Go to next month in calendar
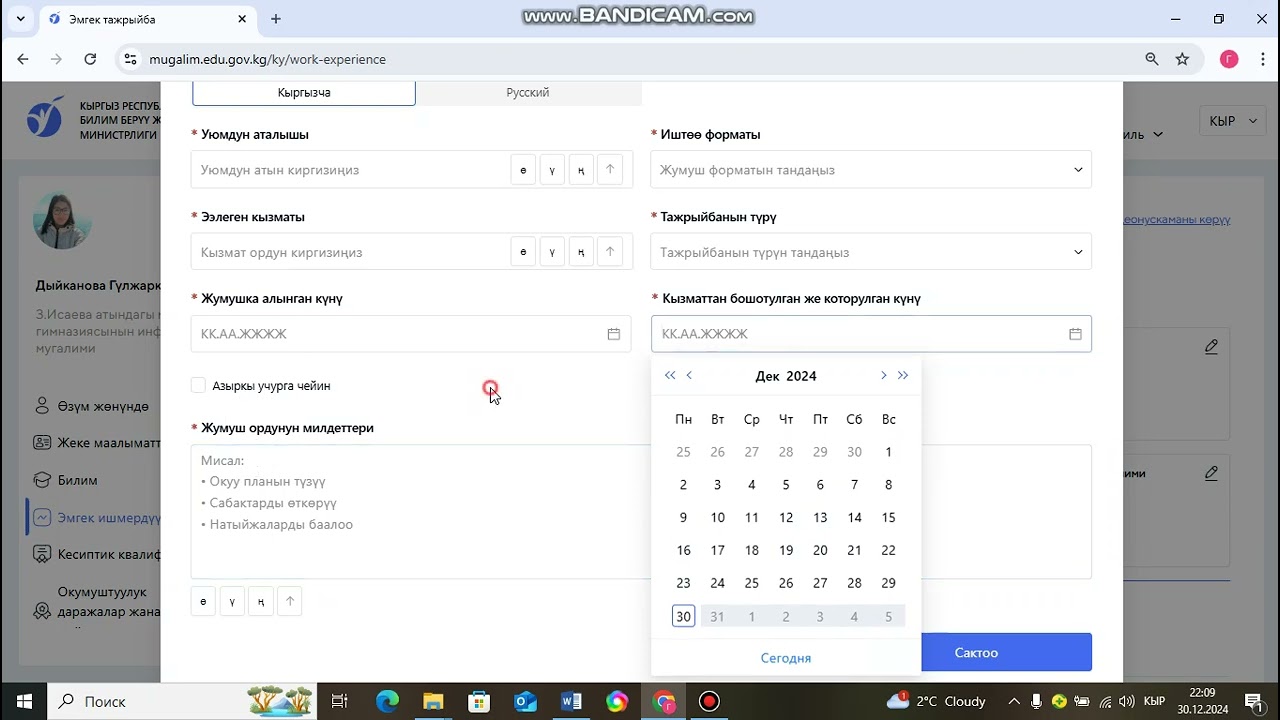 coord(883,376)
